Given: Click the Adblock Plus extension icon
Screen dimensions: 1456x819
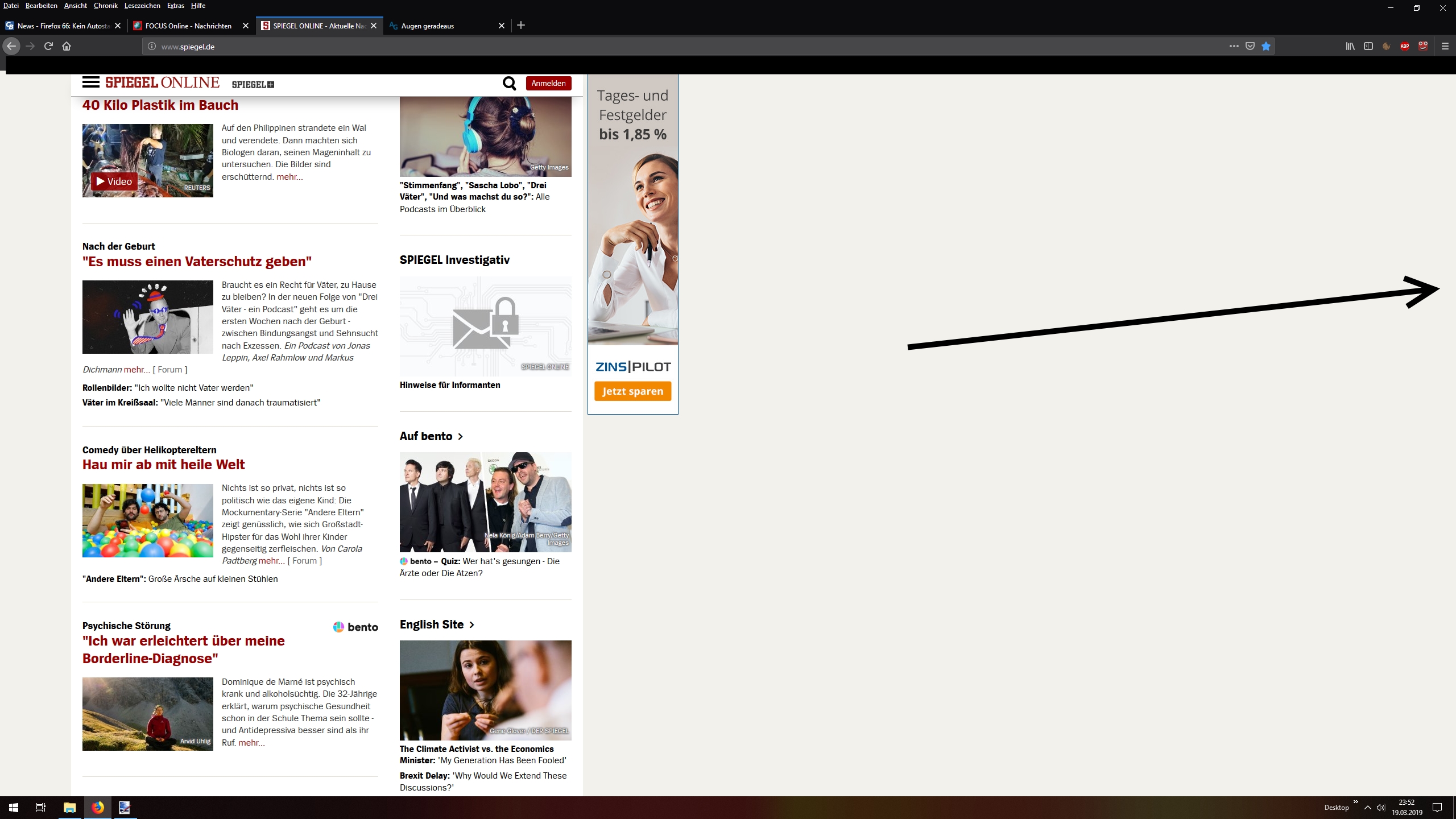Looking at the screenshot, I should tap(1404, 47).
